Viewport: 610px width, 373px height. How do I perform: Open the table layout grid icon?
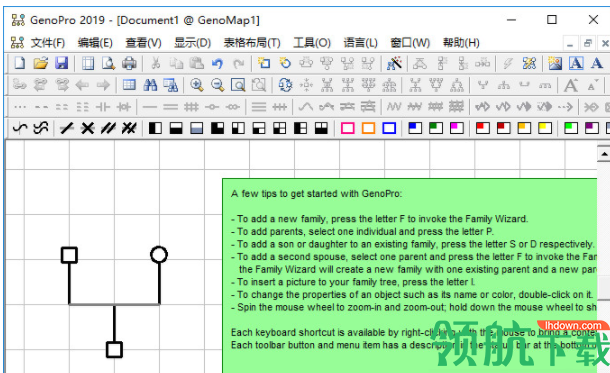click(129, 85)
